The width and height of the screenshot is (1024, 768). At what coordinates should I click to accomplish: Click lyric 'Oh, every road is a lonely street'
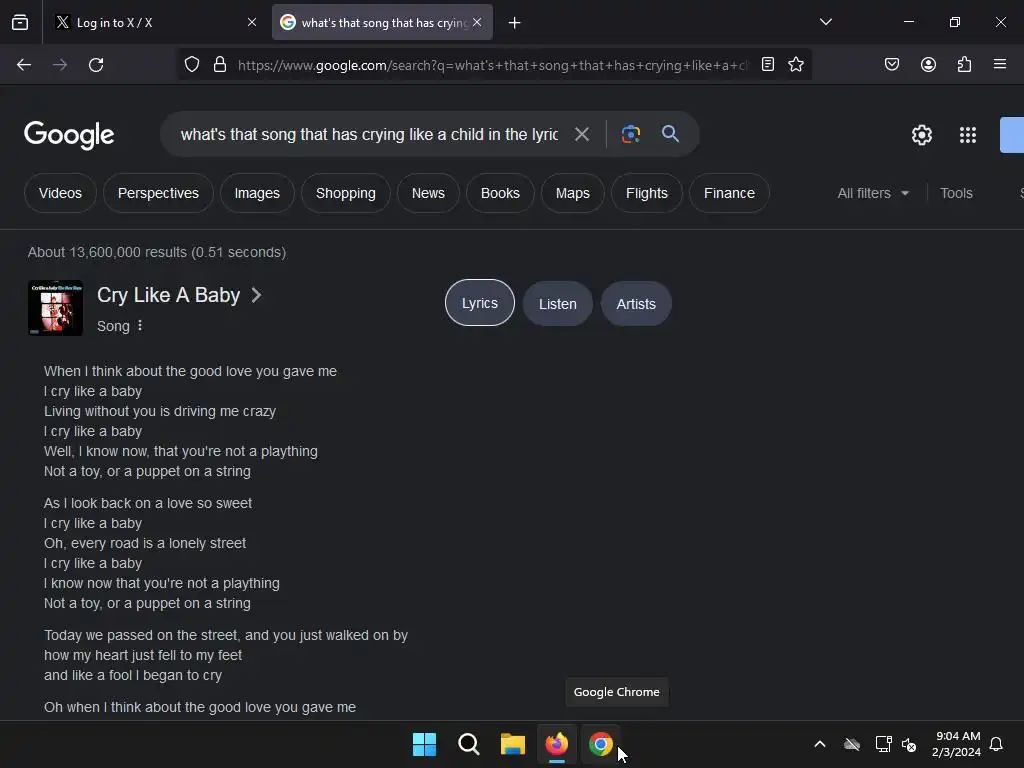pos(145,543)
